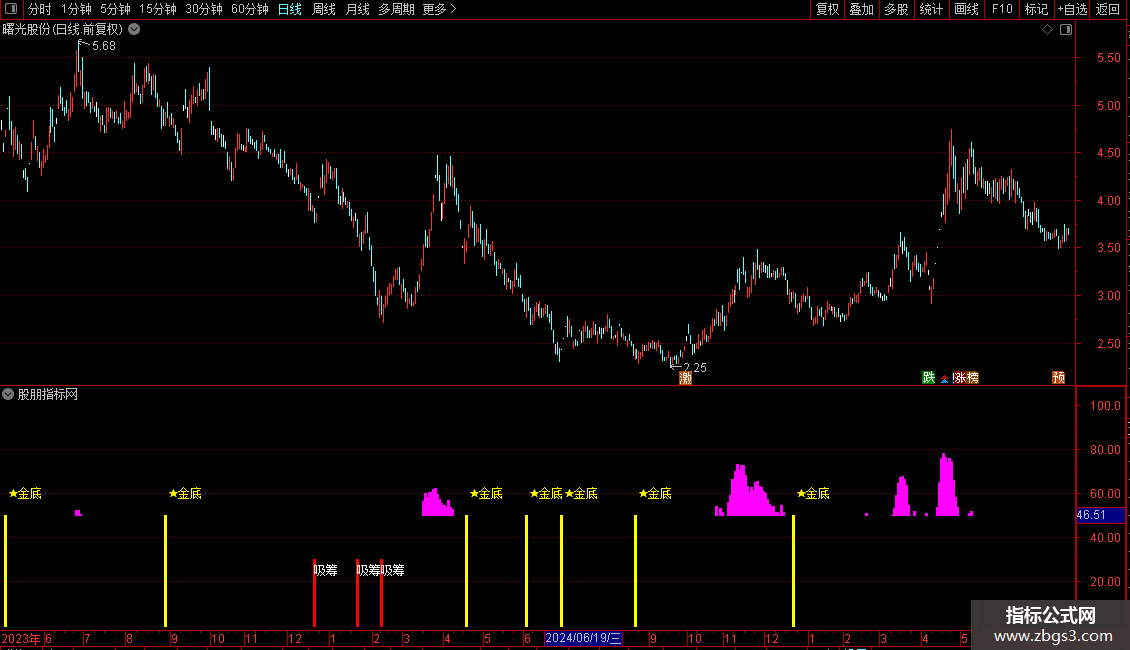Click the rightmost ★金底 signal label

[x=813, y=494]
